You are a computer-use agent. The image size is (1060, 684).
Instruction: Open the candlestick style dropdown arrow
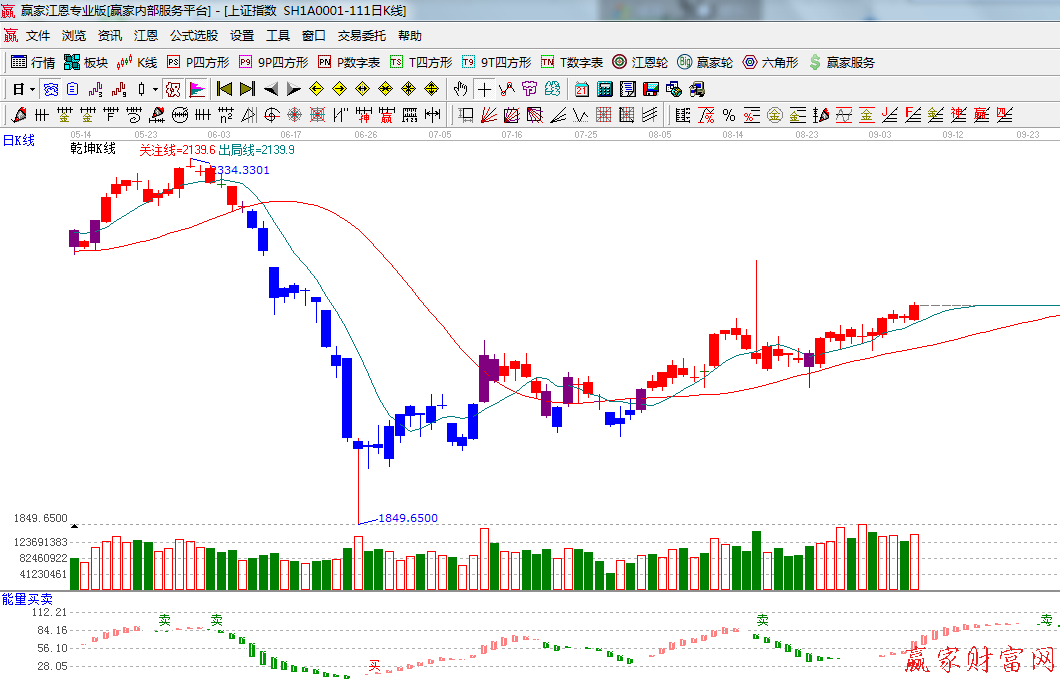coord(155,89)
